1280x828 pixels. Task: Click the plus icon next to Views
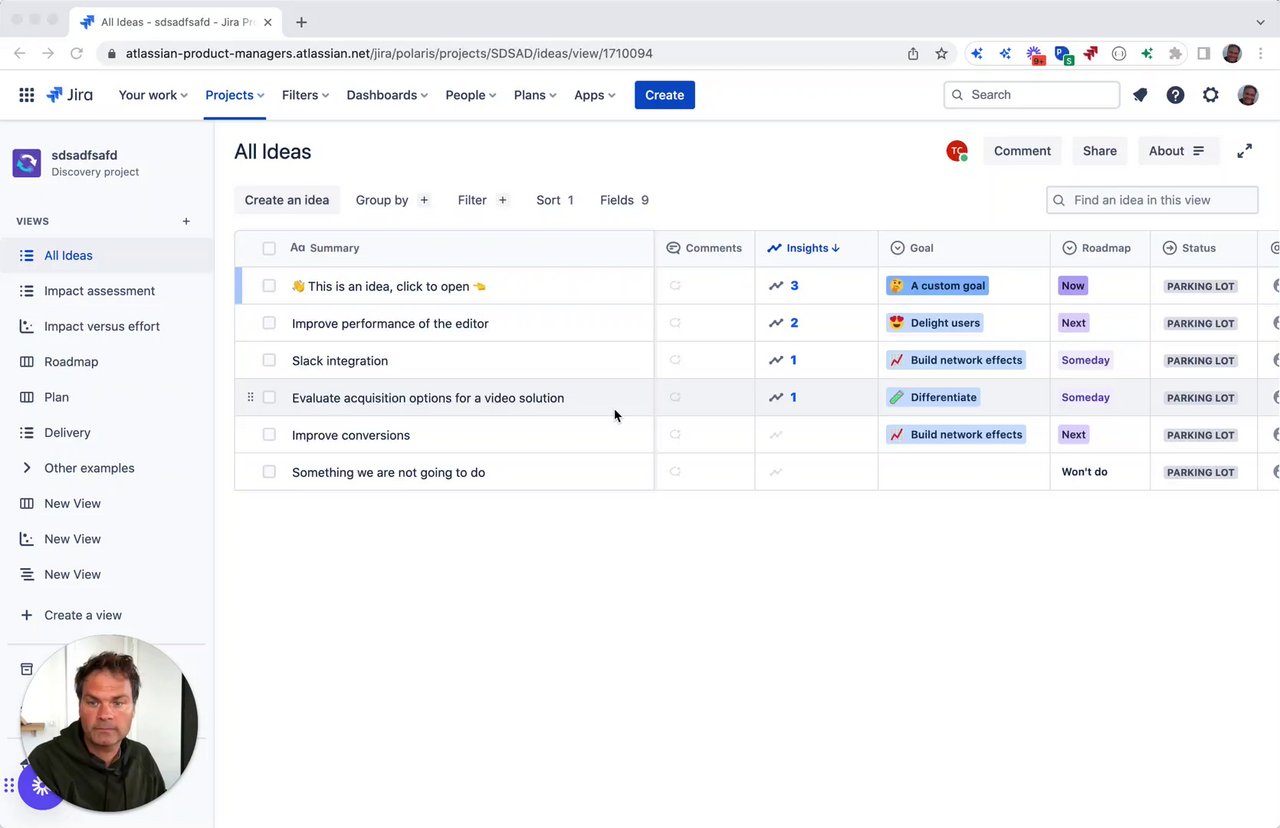pyautogui.click(x=186, y=221)
